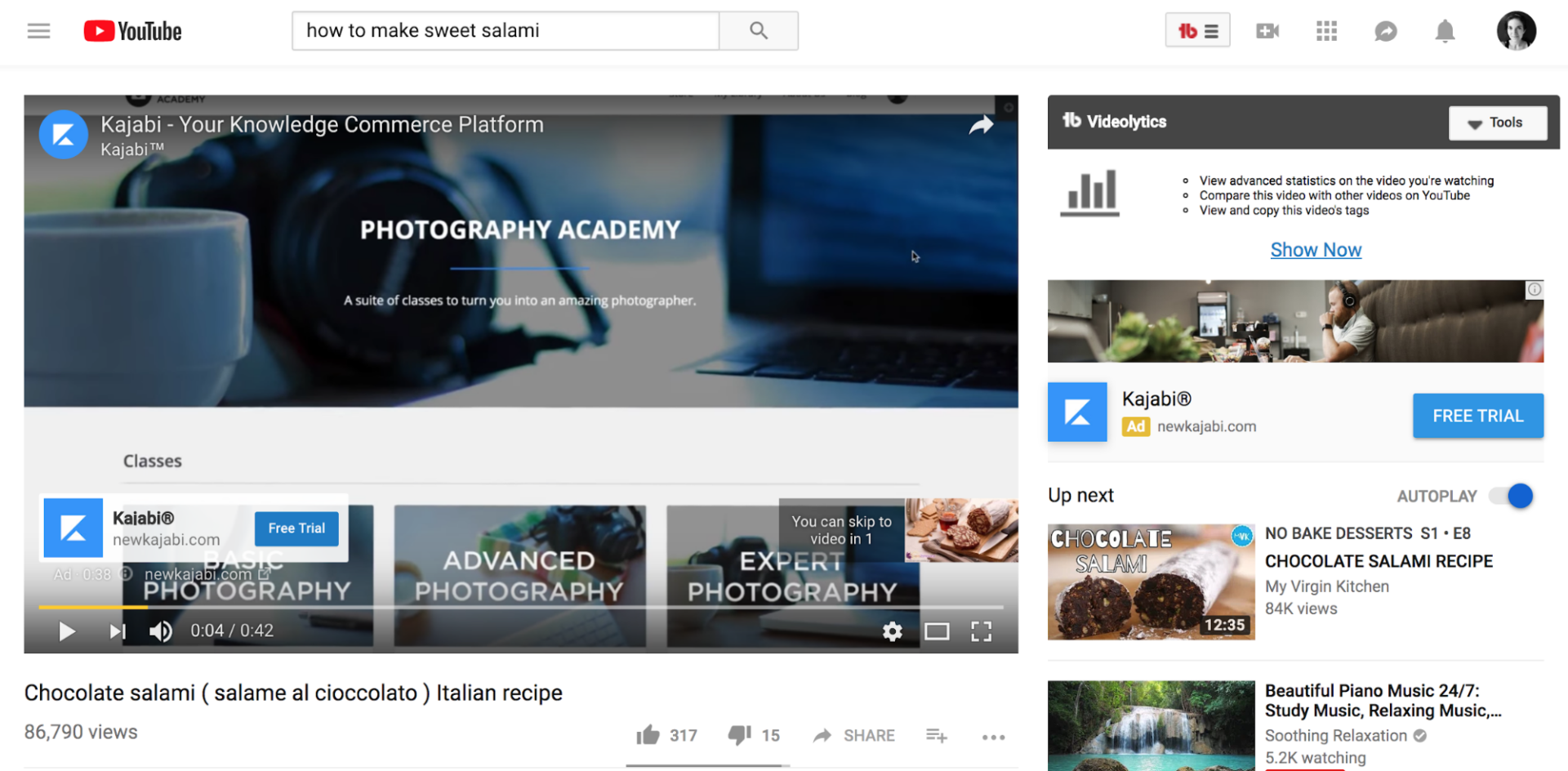Select the video upload (create) icon
Viewport: 1568px width, 771px height.
pos(1267,30)
